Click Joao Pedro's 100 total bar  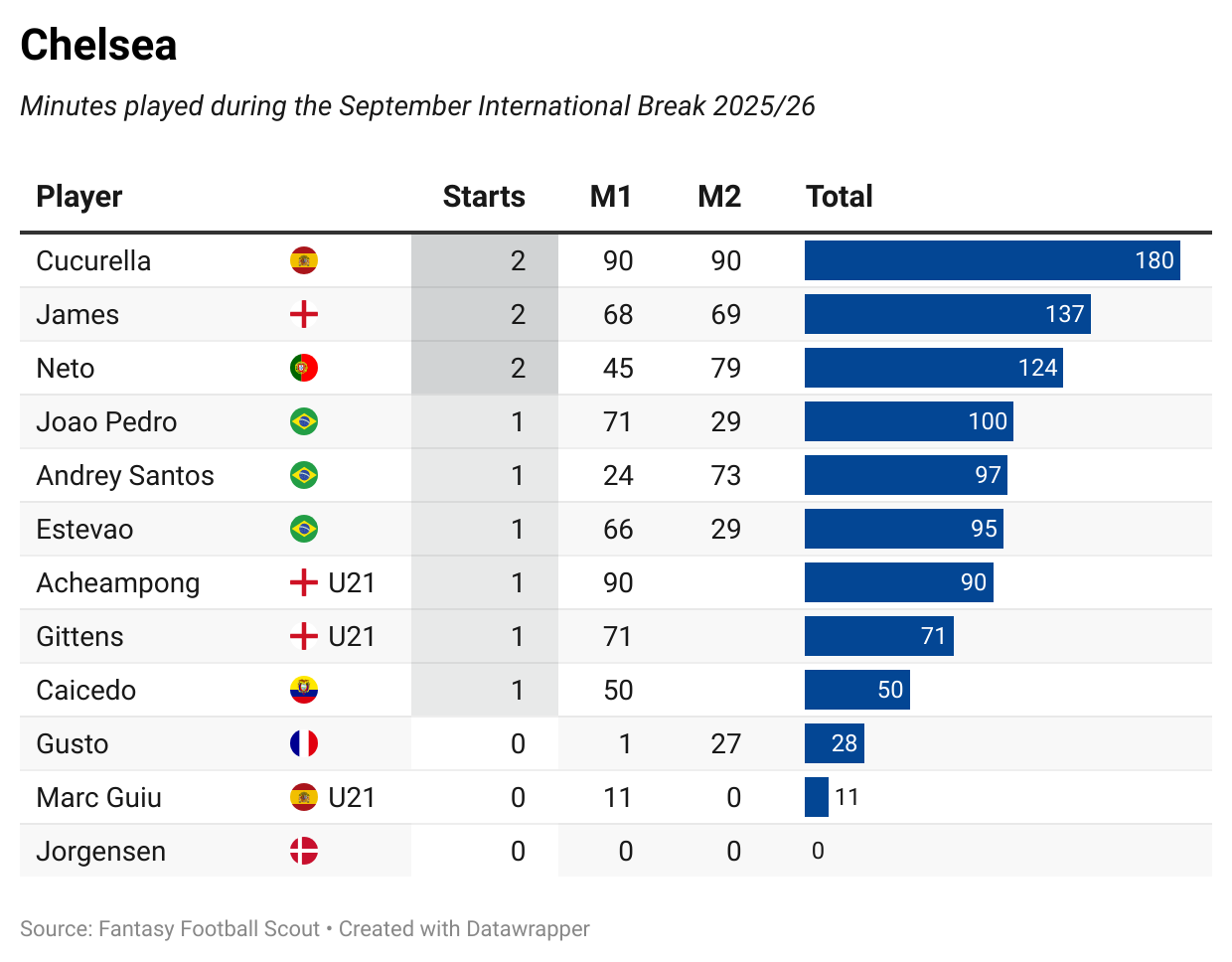click(x=908, y=422)
